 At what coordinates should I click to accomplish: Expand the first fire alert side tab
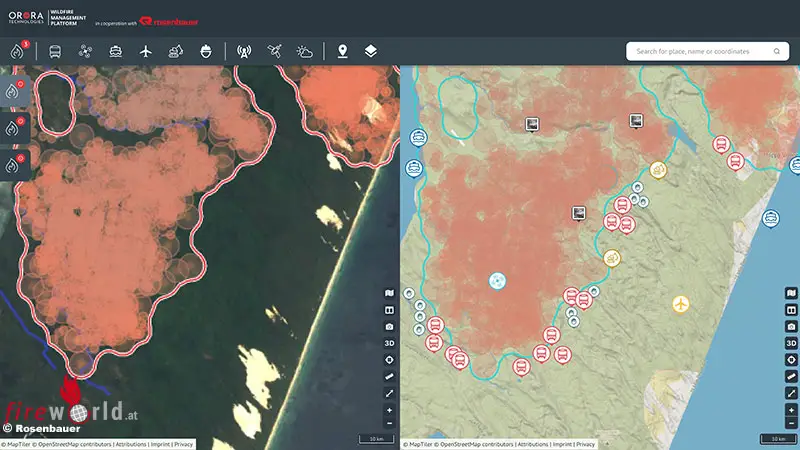click(x=13, y=93)
